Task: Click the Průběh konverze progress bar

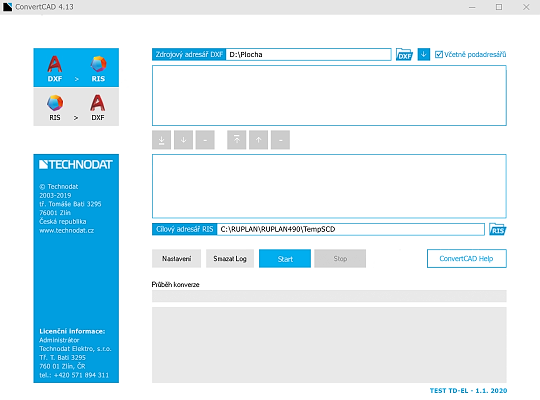Action: click(329, 296)
